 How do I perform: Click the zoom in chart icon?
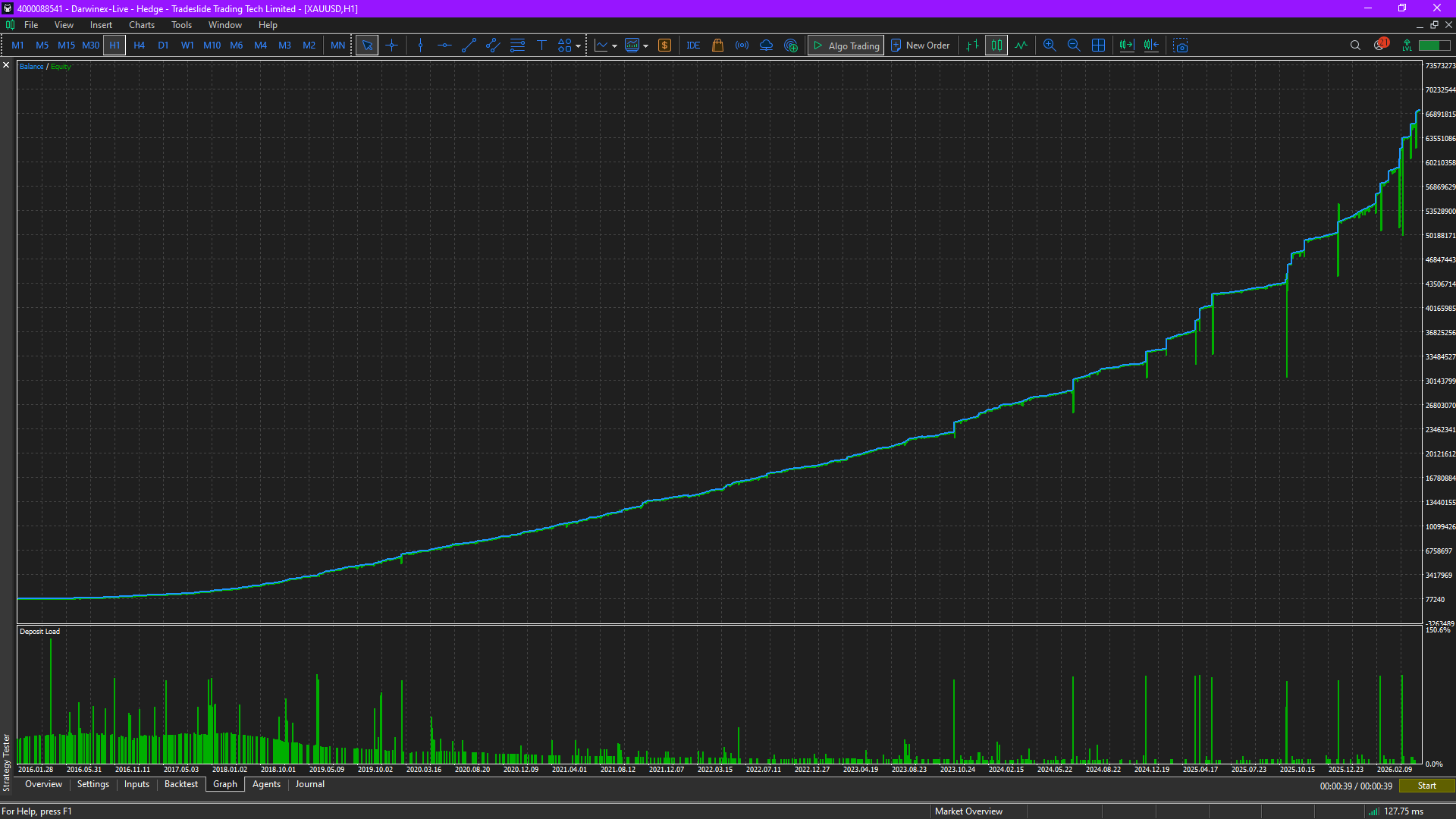pyautogui.click(x=1050, y=45)
